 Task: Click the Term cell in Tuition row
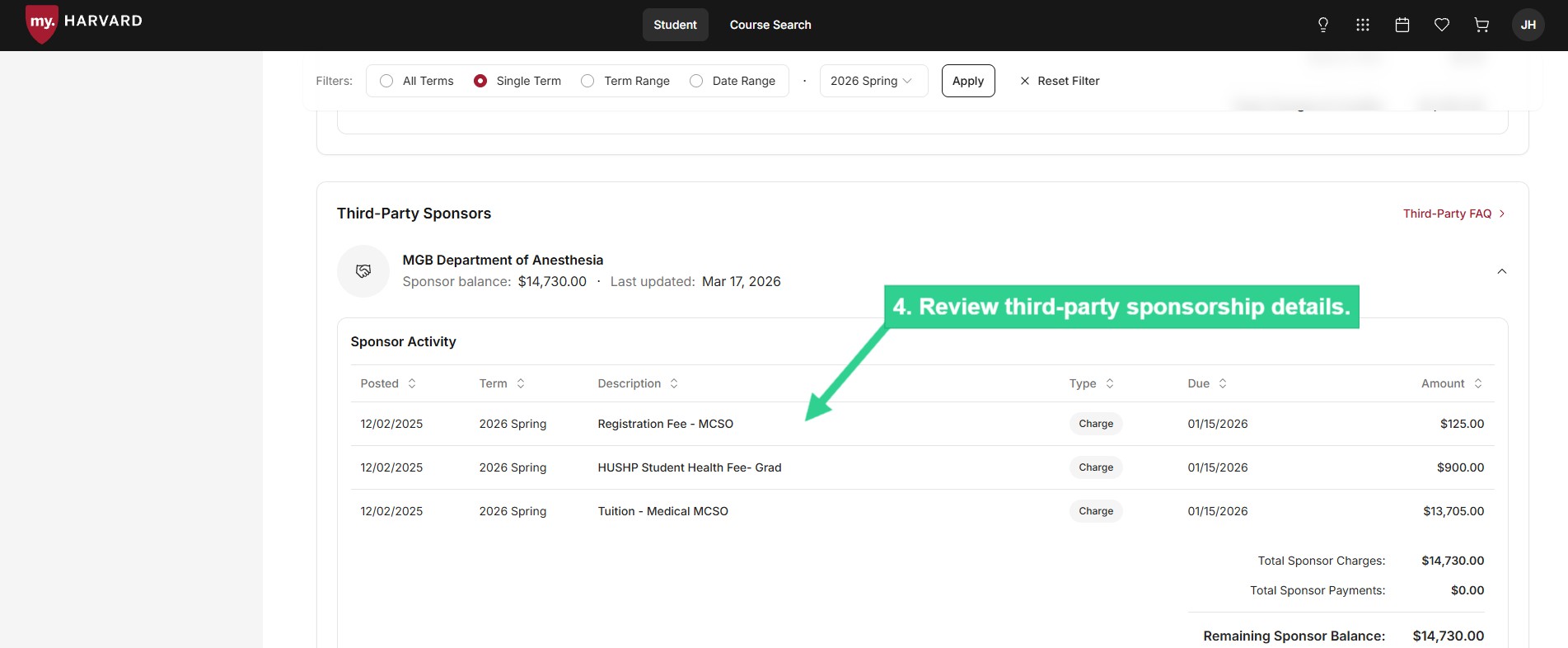point(513,511)
